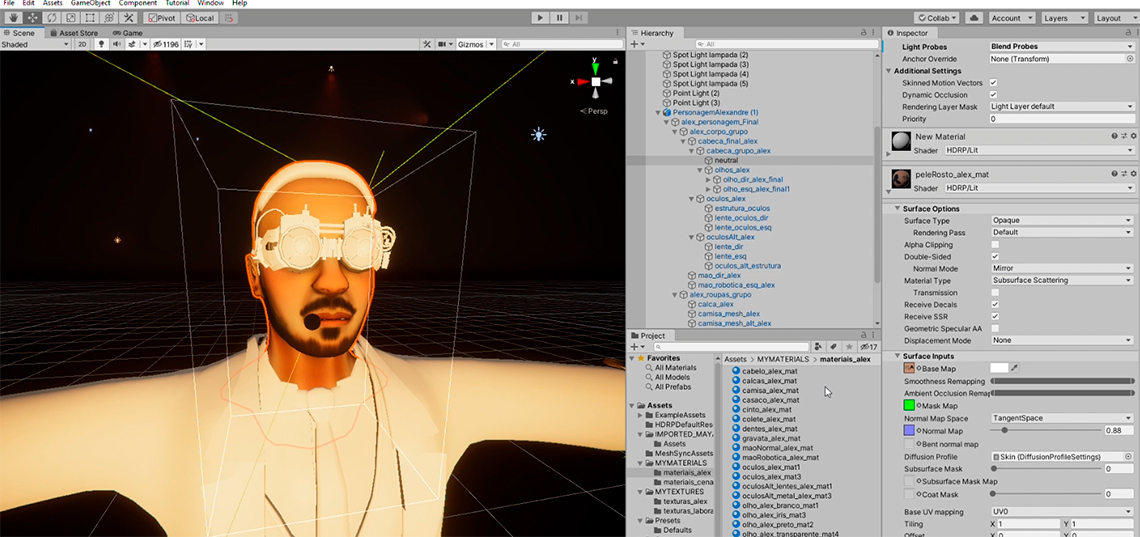Open the Layout dropdown
Screen dimensions: 1140x537
tap(1114, 18)
